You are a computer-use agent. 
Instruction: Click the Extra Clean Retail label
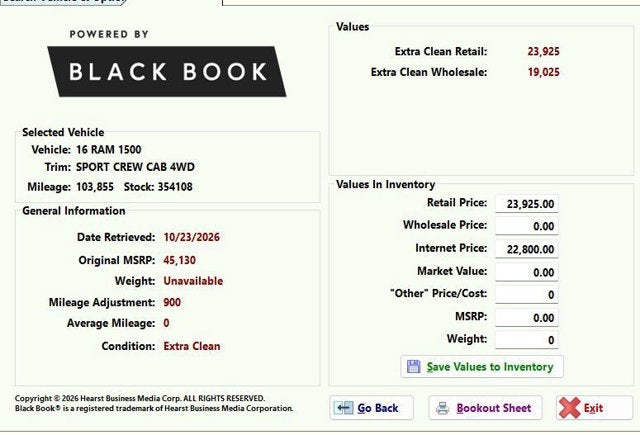point(441,51)
